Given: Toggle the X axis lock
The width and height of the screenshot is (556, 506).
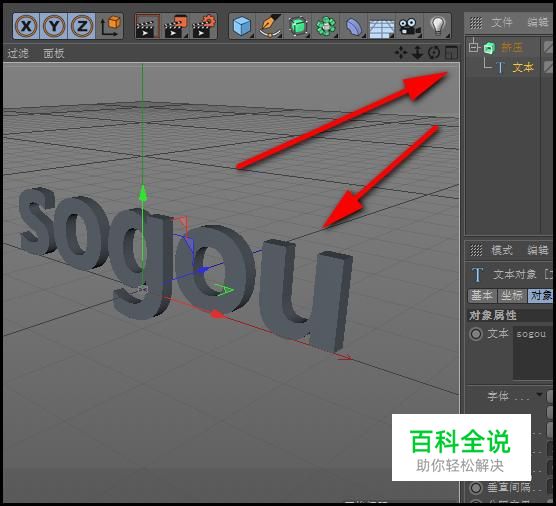Looking at the screenshot, I should 26,26.
